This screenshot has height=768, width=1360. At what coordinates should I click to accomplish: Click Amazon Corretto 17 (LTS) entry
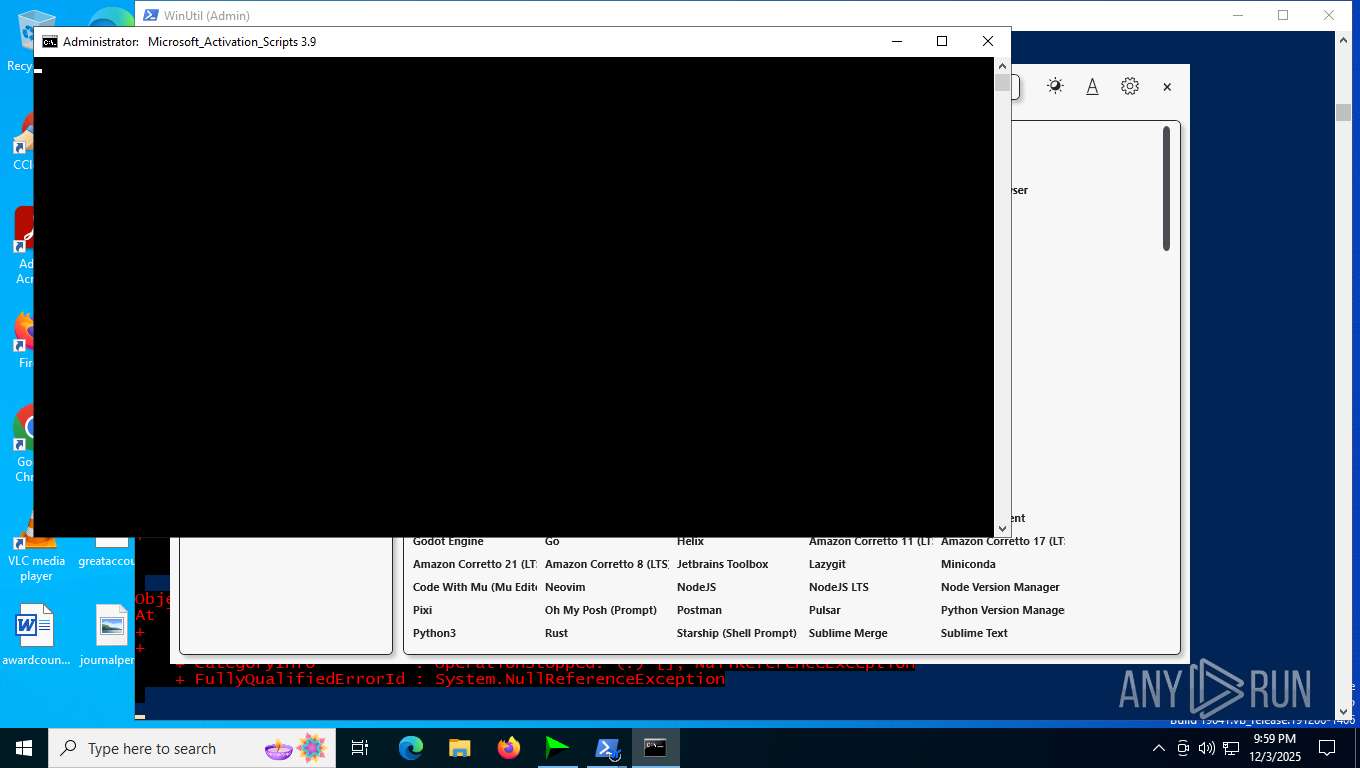coord(1003,541)
